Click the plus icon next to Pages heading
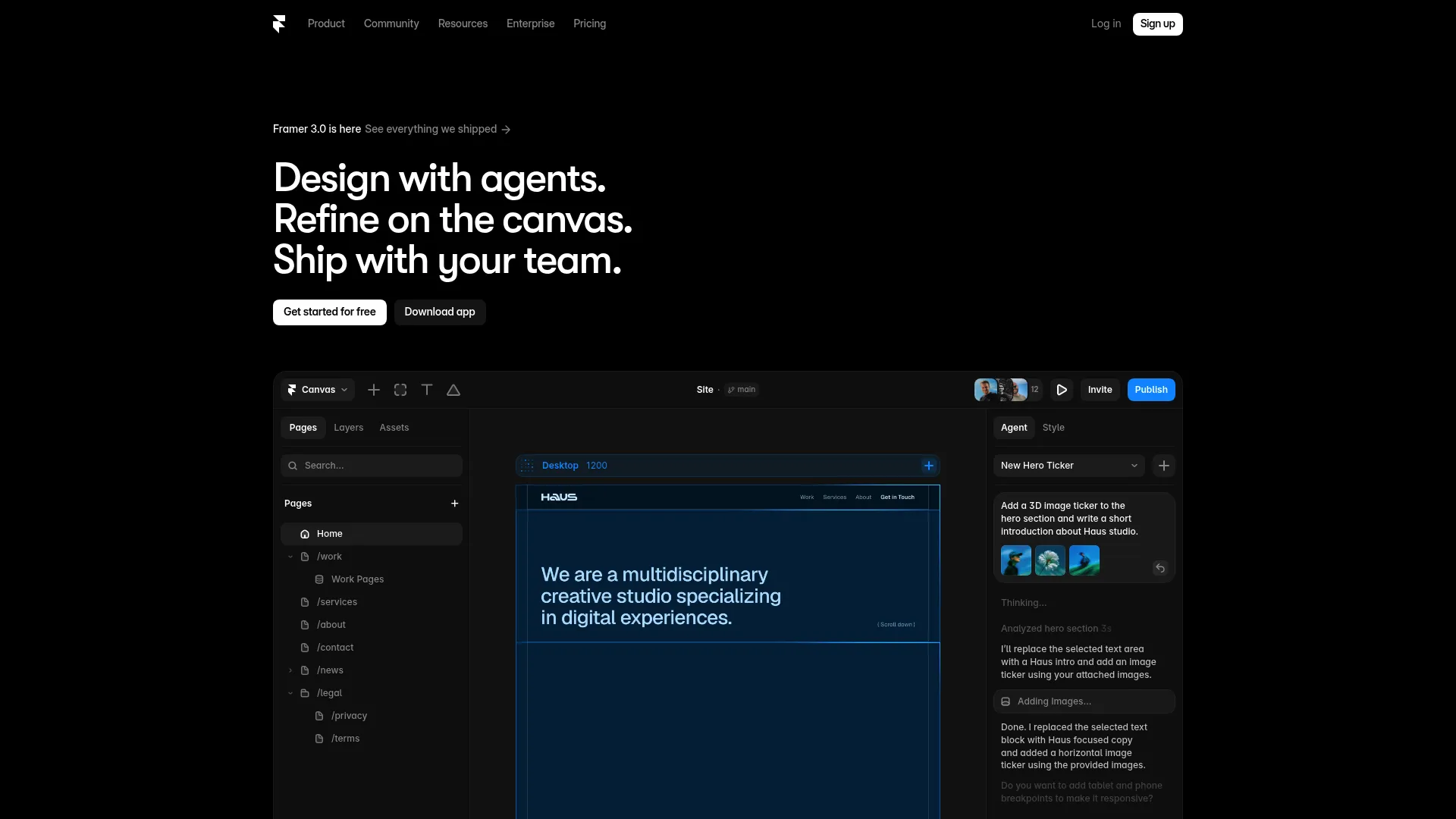1456x819 pixels. (x=455, y=504)
